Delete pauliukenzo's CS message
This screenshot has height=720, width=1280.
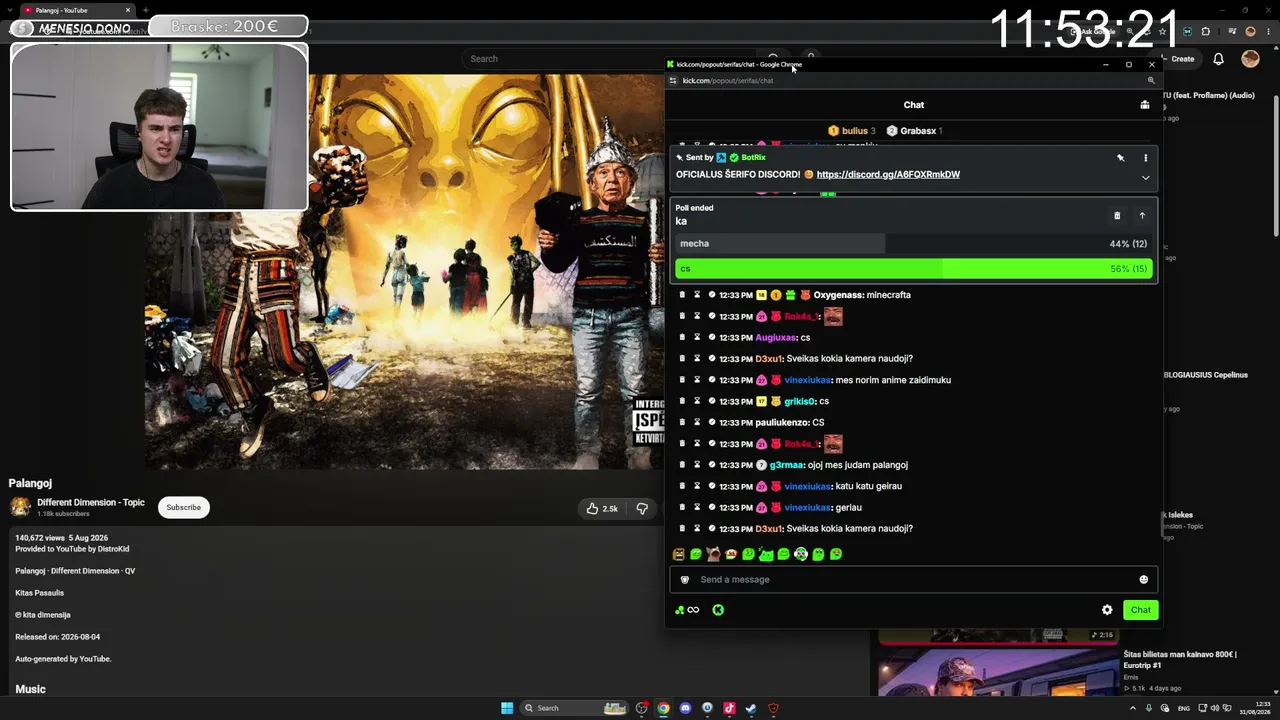point(682,423)
